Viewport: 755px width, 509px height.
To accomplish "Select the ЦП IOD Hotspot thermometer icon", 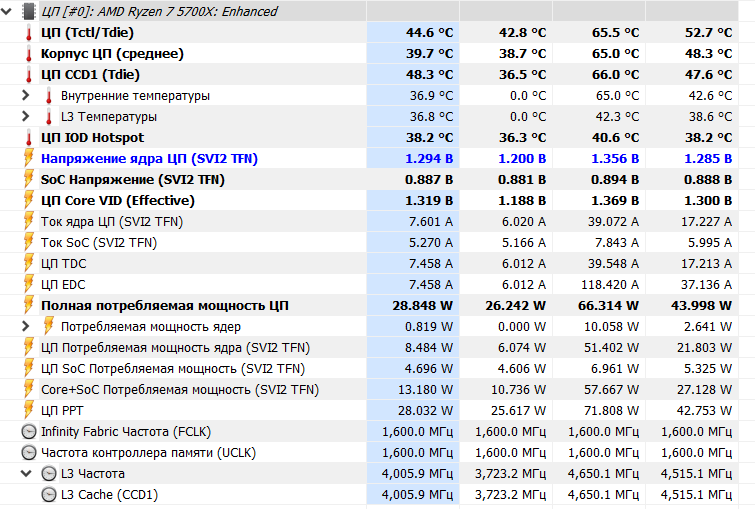I will pos(28,137).
